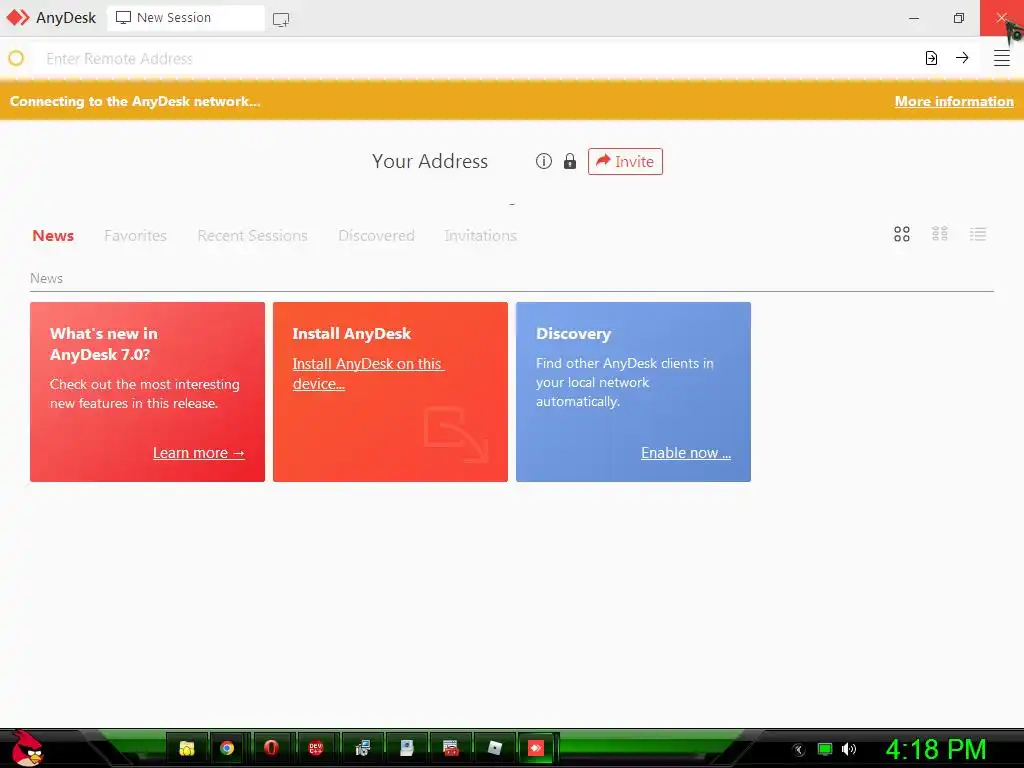Restore down the AnyDesk window

click(x=959, y=18)
